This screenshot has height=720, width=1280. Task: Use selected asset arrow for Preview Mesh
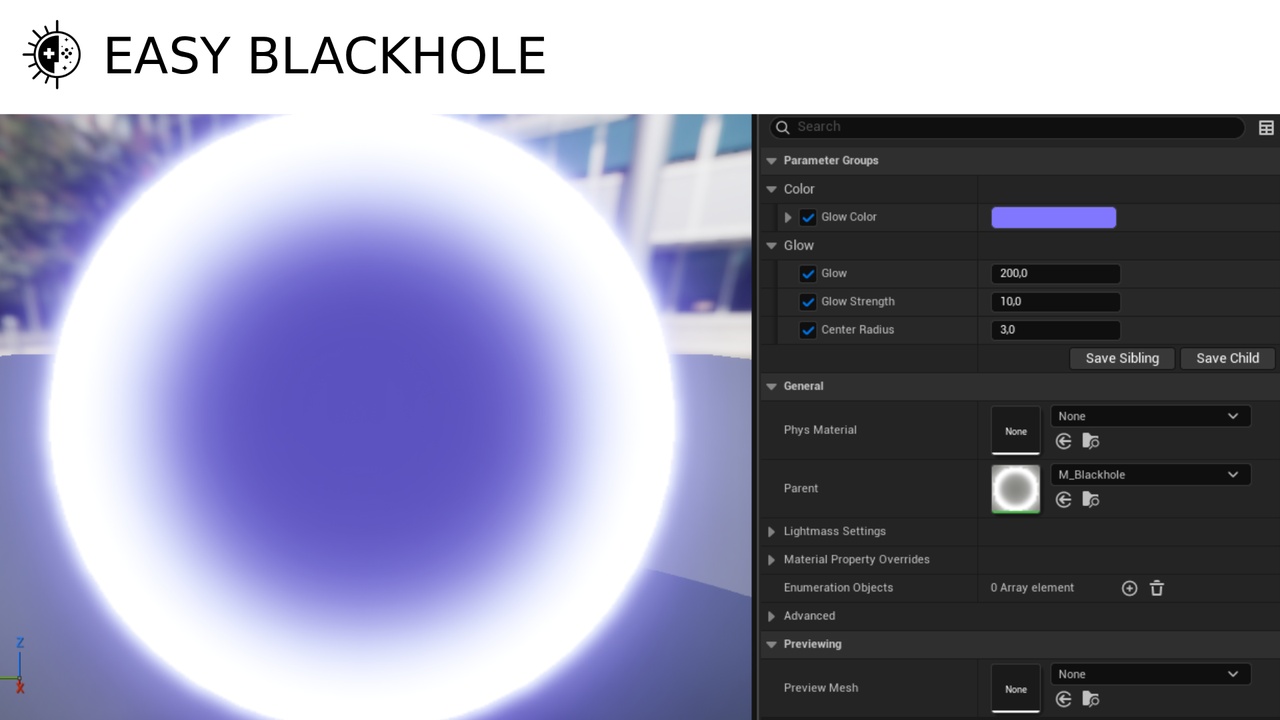(1063, 699)
